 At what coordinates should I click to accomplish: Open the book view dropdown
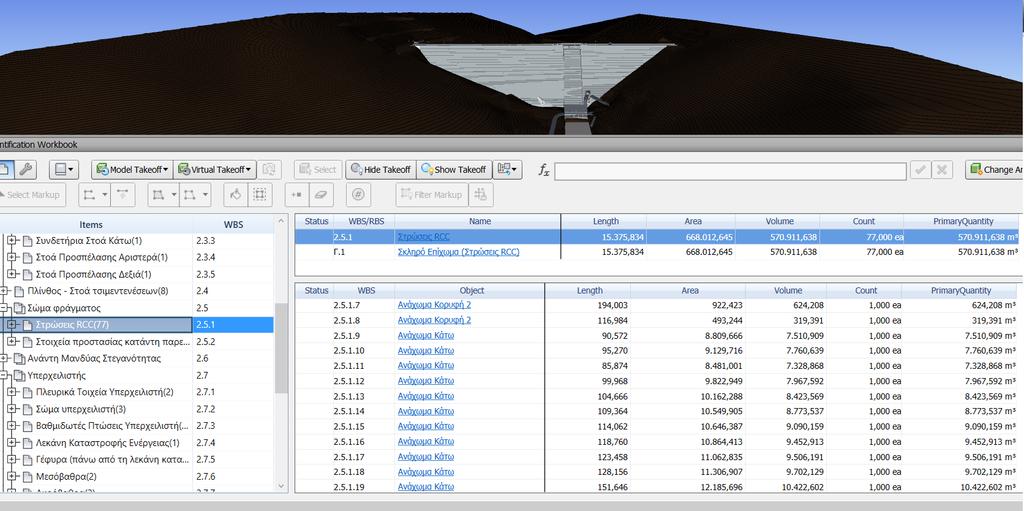pyautogui.click(x=64, y=170)
